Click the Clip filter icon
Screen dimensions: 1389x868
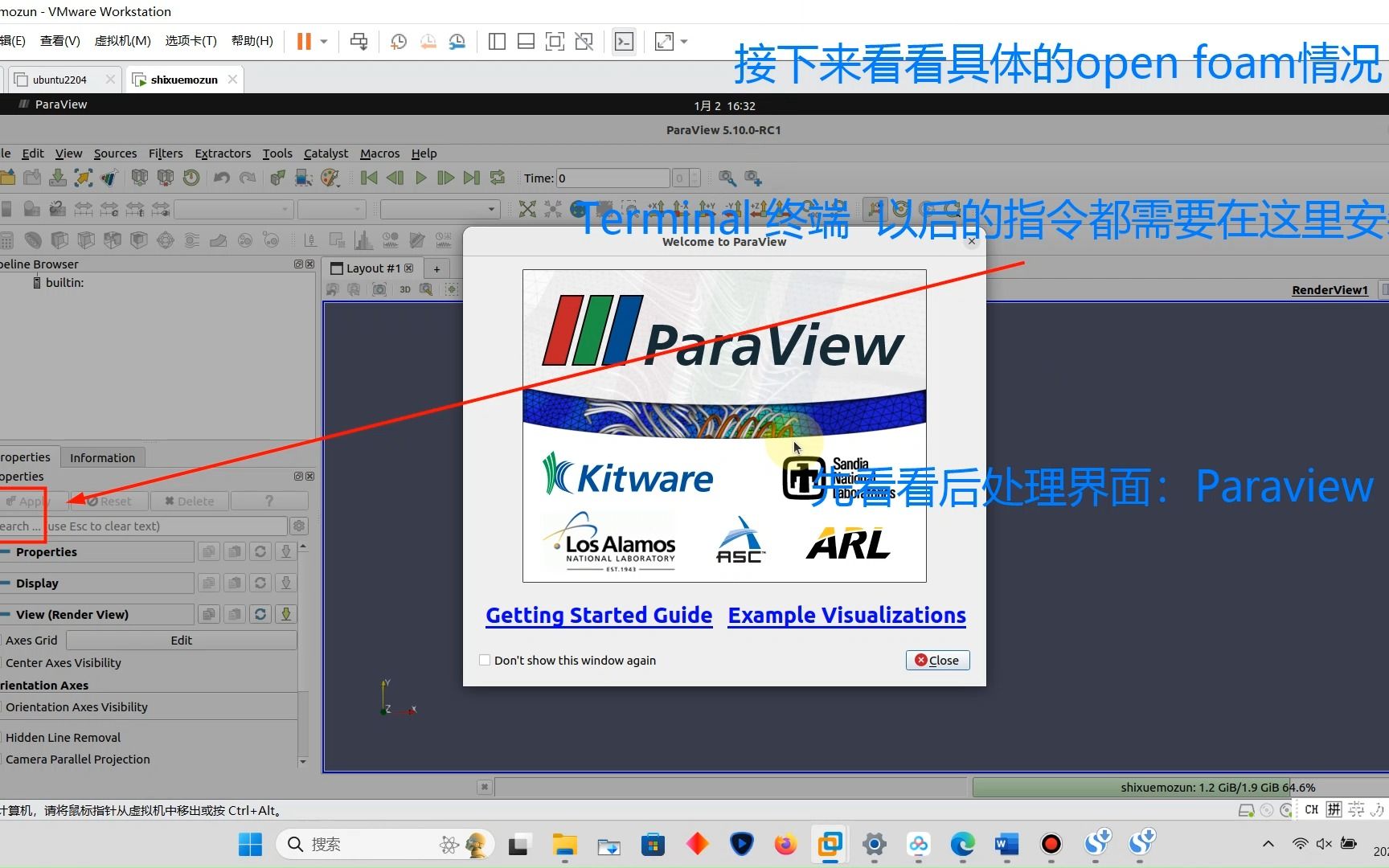(x=59, y=240)
